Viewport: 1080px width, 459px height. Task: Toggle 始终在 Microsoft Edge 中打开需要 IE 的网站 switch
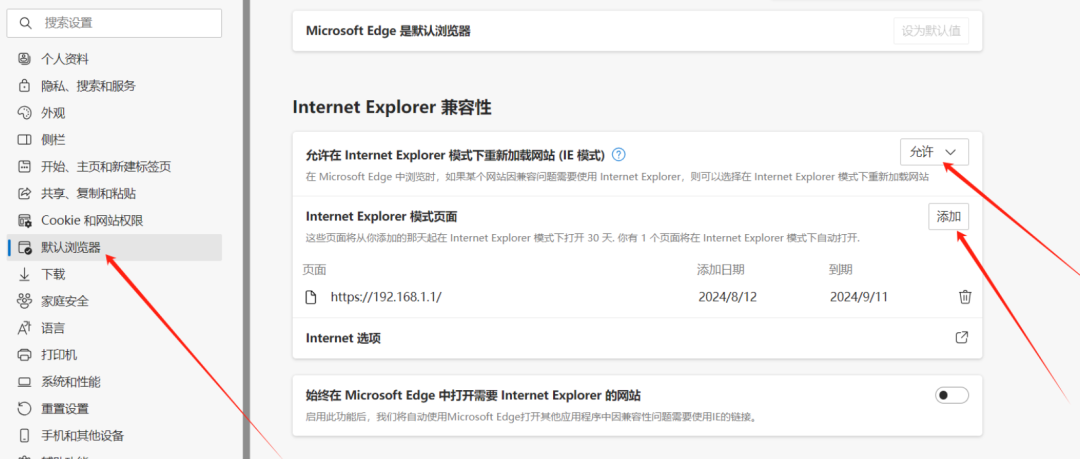point(952,396)
